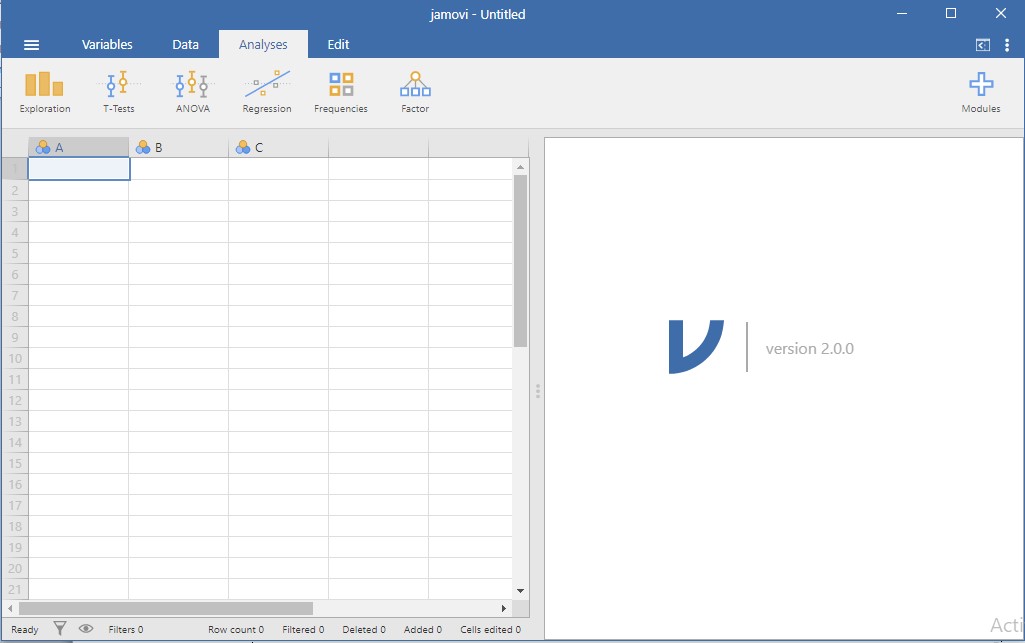1025x643 pixels.
Task: Click the Filters 0 status entry
Action: pyautogui.click(x=126, y=629)
